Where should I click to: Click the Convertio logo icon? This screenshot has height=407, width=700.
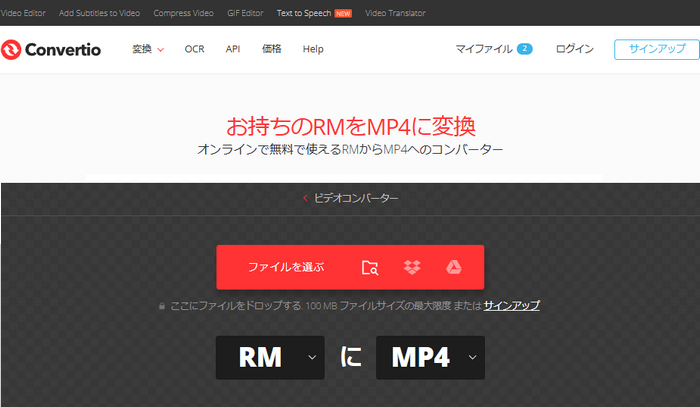coord(11,50)
